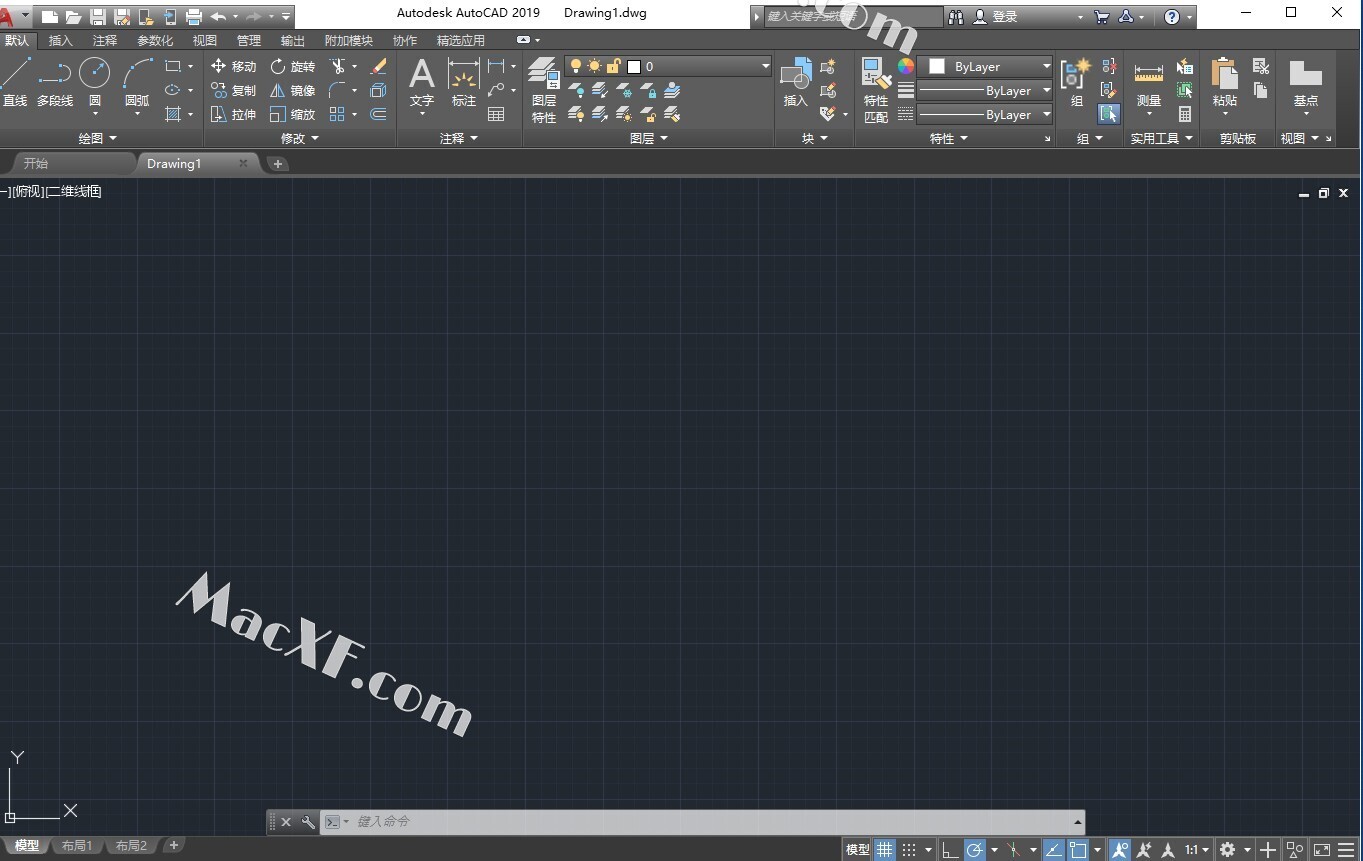Select the Erase tool icon

point(378,66)
